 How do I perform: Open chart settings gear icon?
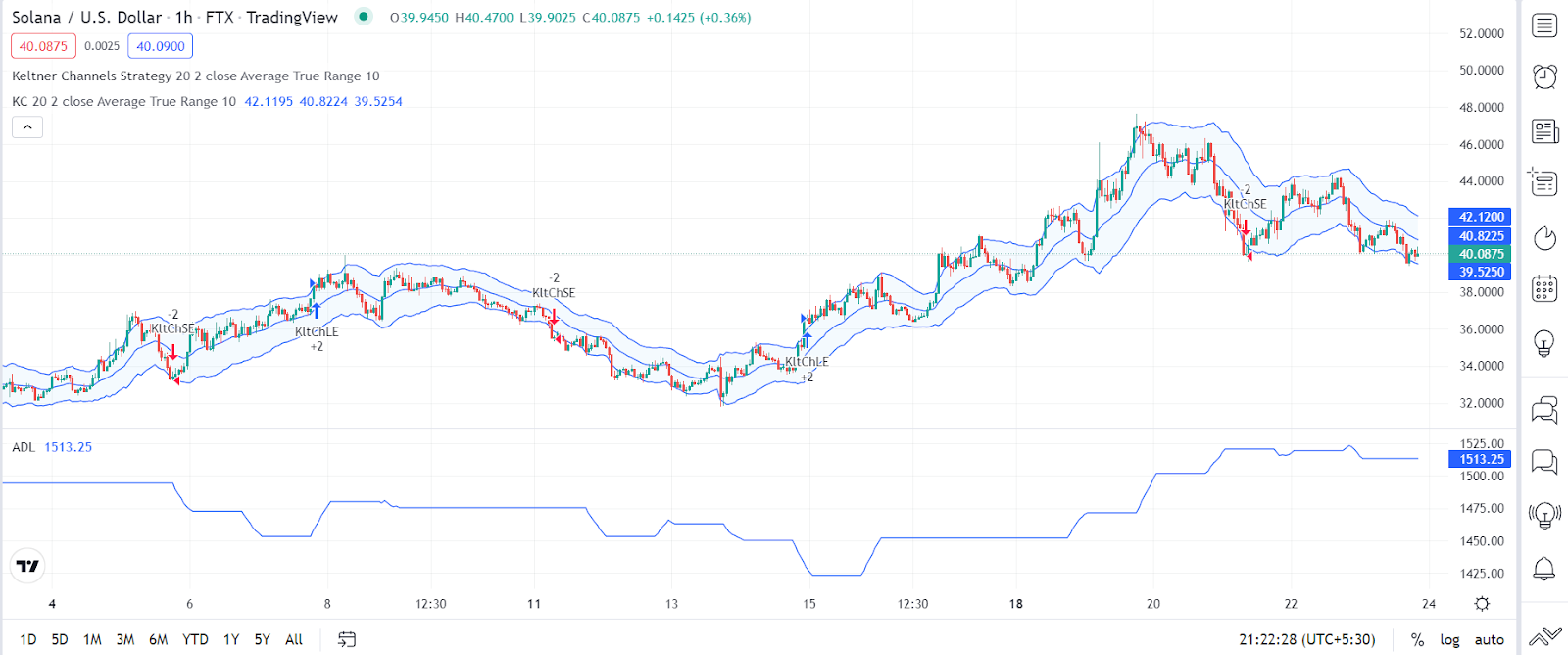1482,604
